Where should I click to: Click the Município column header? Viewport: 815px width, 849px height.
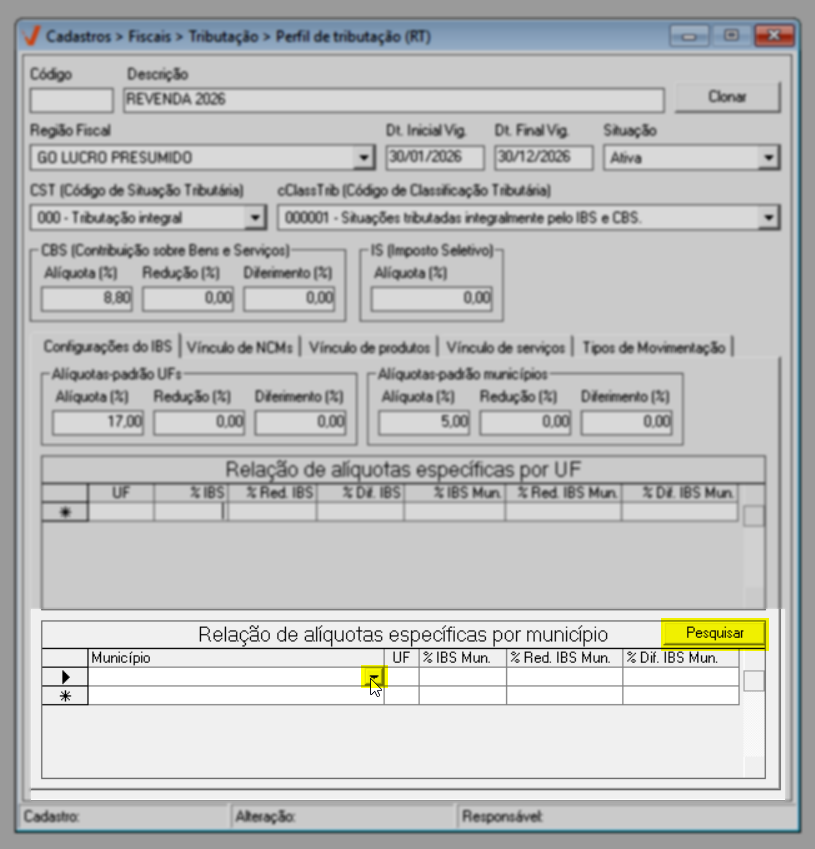click(236, 658)
